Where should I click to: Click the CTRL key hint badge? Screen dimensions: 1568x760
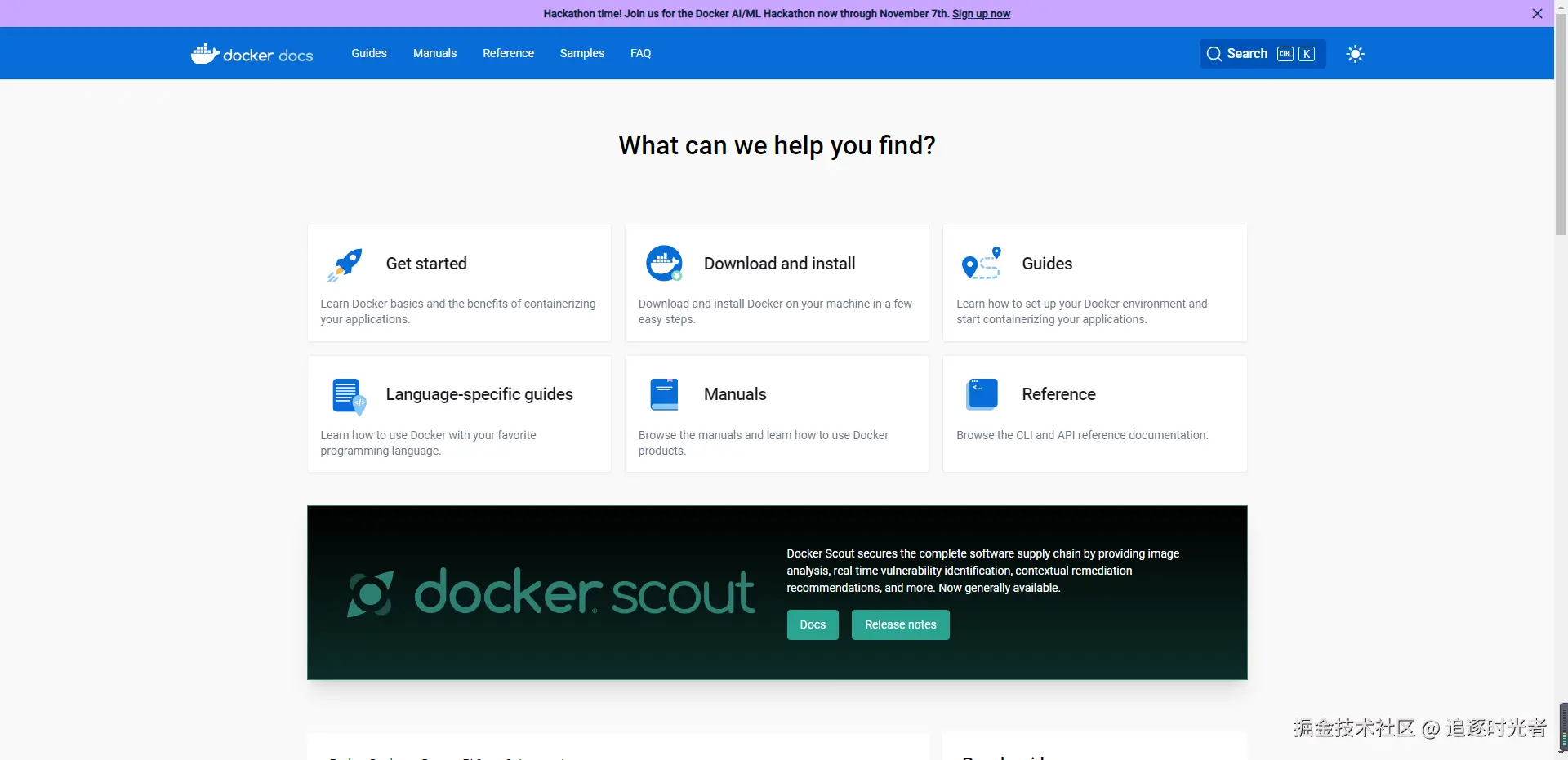coord(1285,54)
